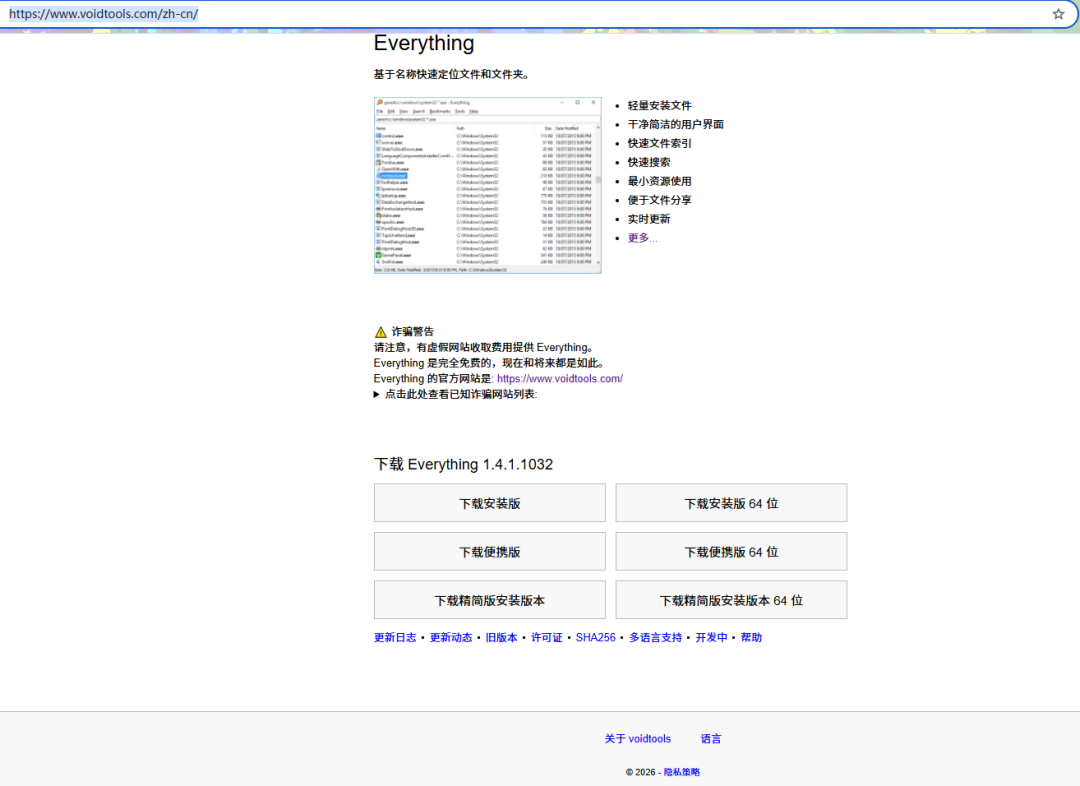Open the 更新日志 link
Screen dimensions: 1080x786
(395, 637)
